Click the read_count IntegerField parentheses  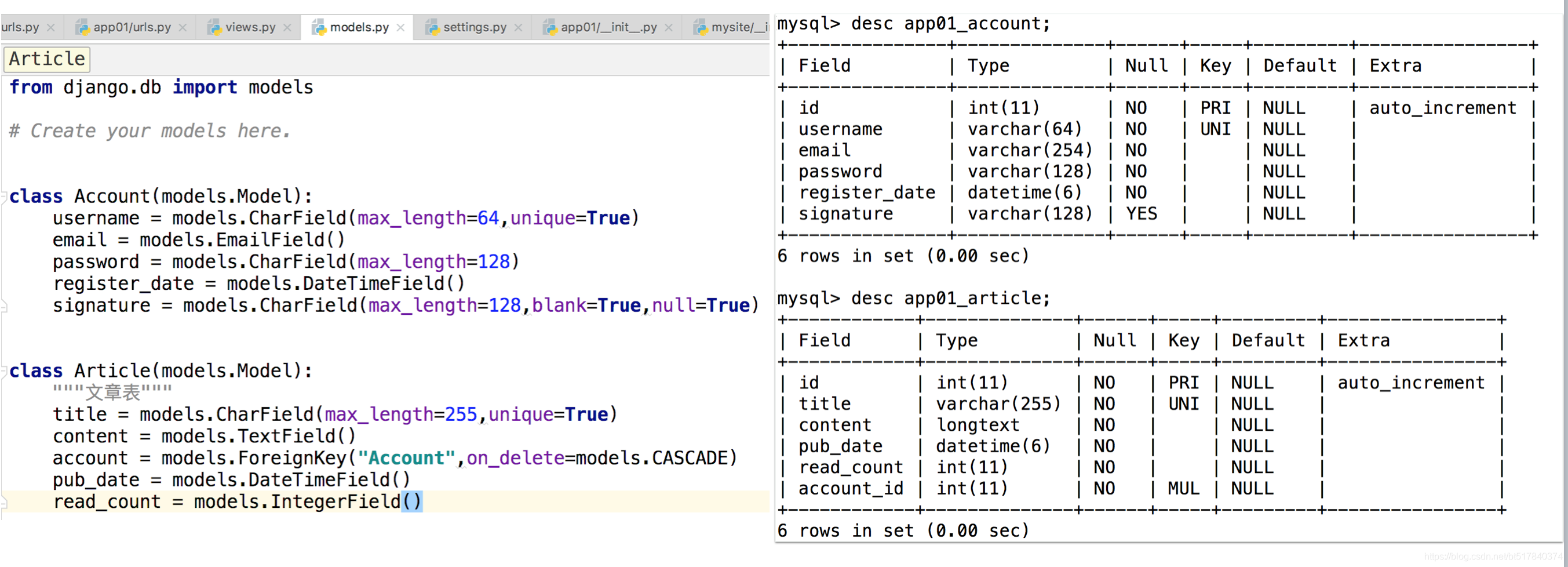[x=411, y=503]
